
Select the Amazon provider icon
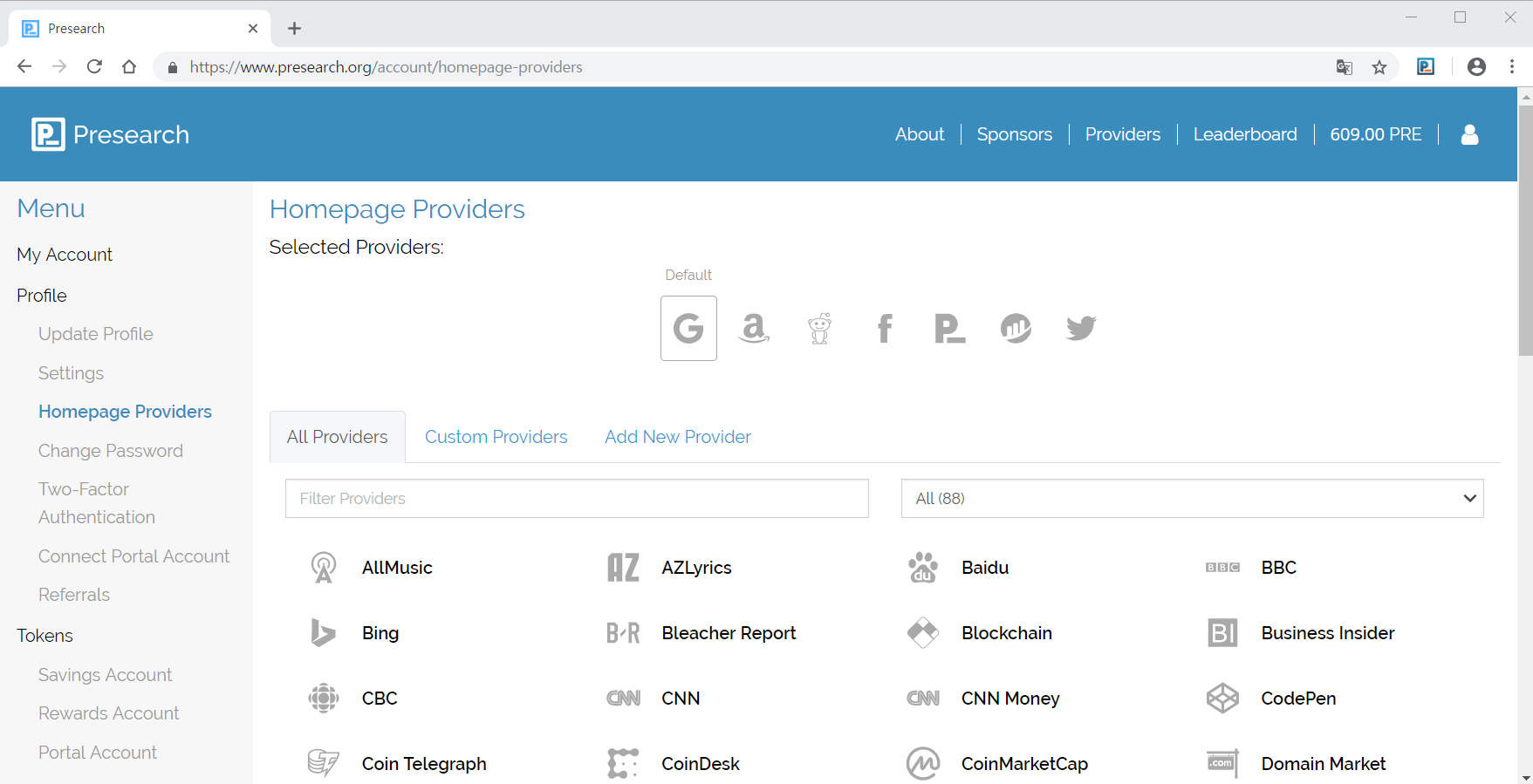tap(754, 328)
